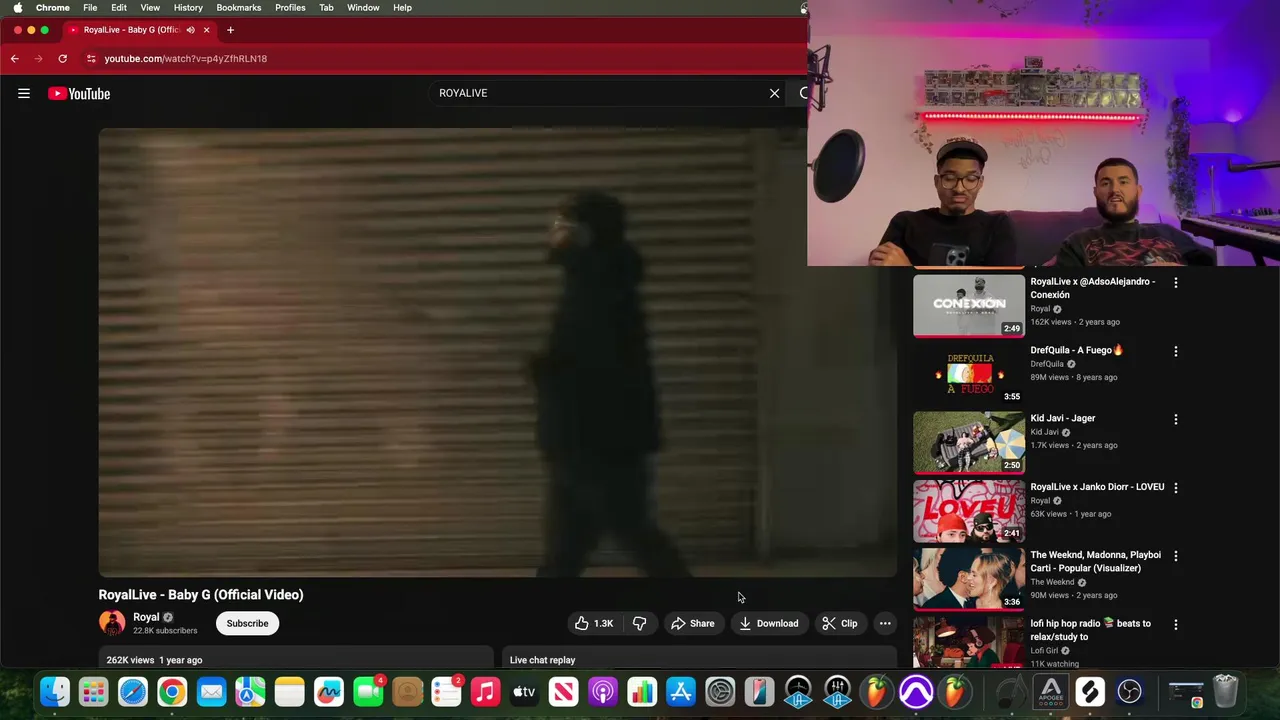Open Music app from the Dock
The image size is (1280, 720).
pos(485,691)
